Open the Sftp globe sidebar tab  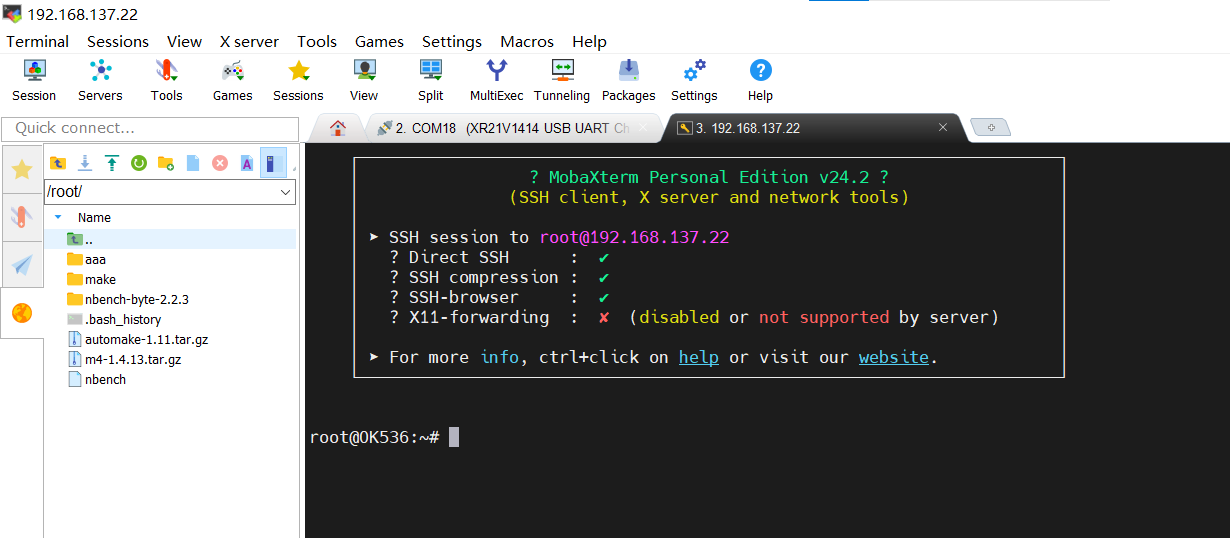coord(21,313)
